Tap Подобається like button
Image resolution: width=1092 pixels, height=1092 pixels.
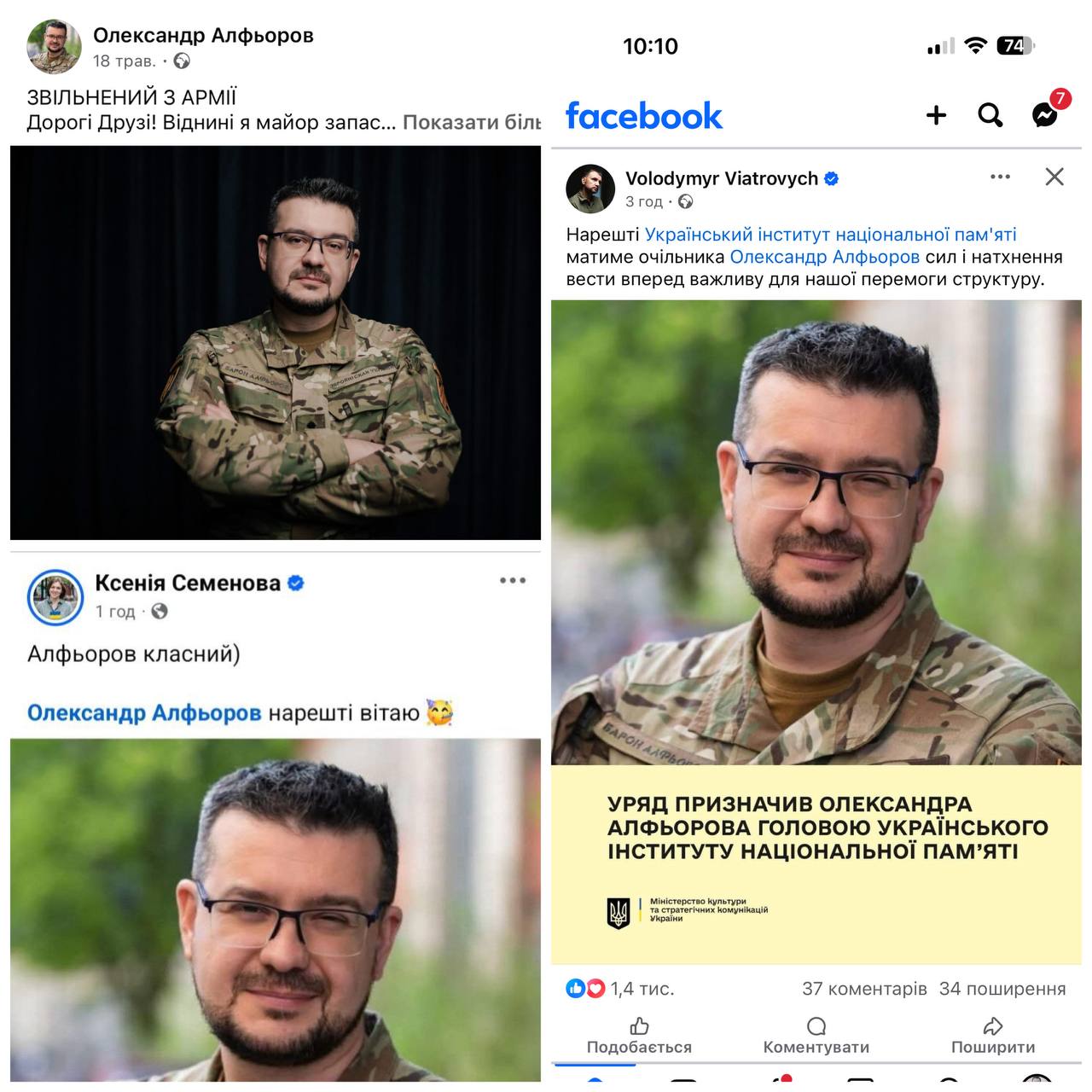click(x=639, y=1036)
